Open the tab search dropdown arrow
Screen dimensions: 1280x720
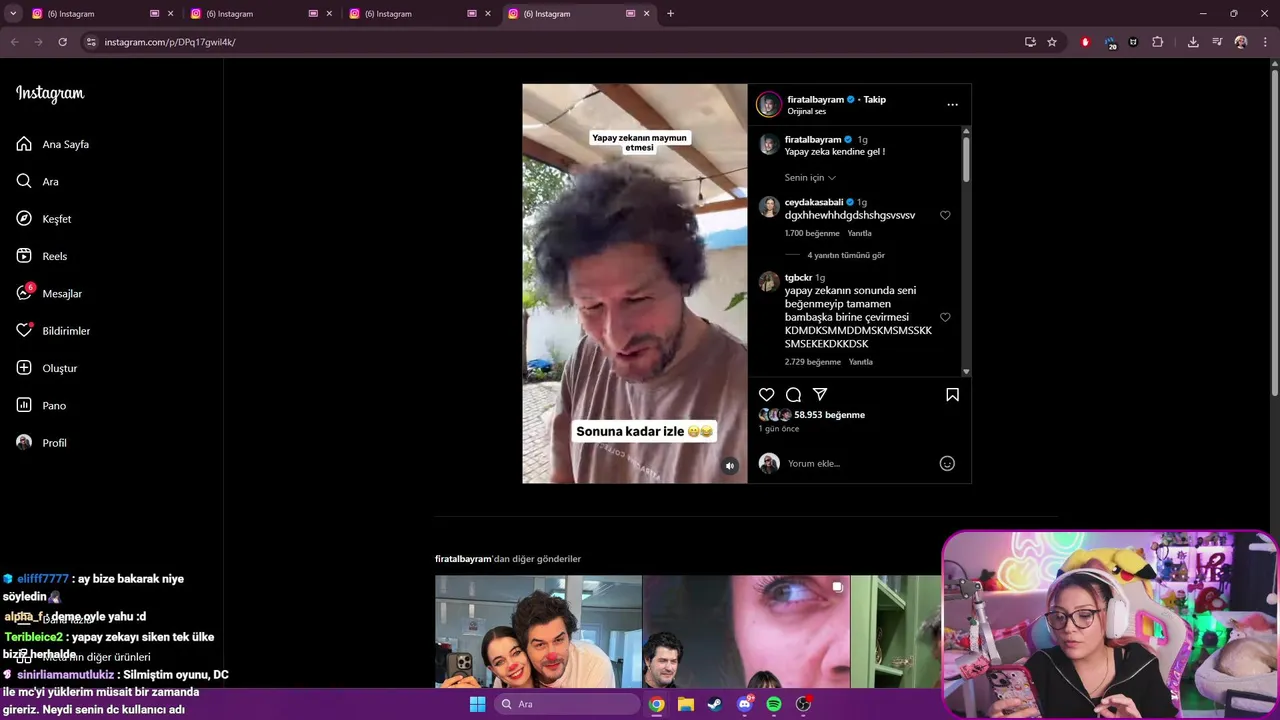12,14
